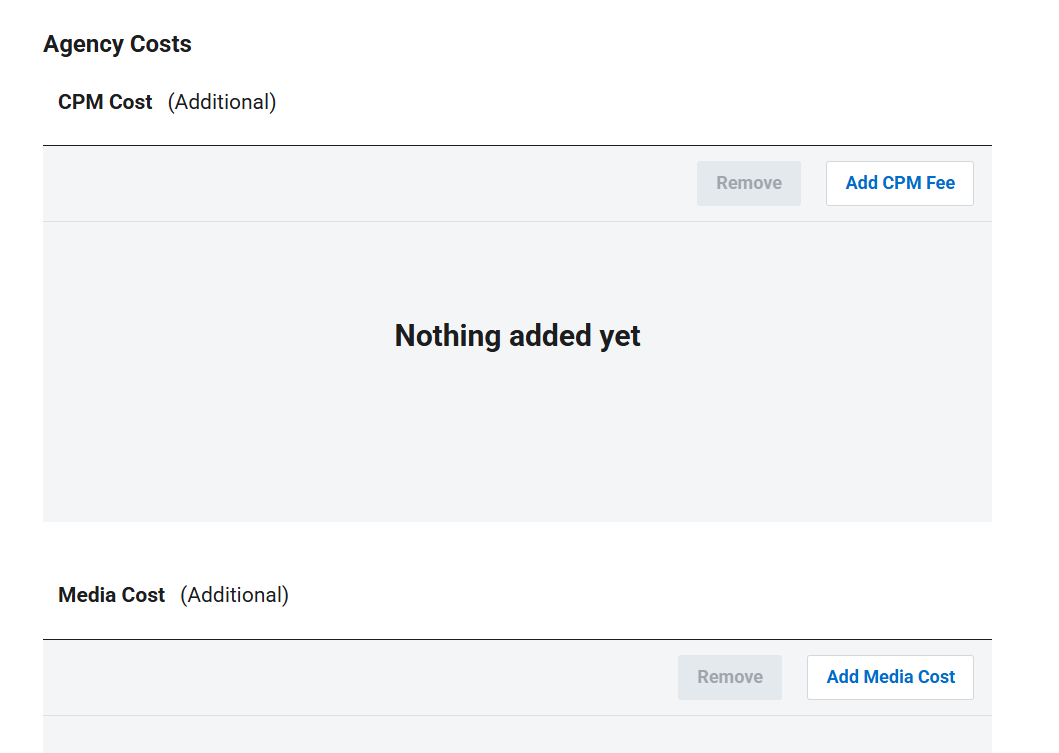Click "(Additional)" beside CPM Cost
Screen dimensions: 1059x753
(222, 102)
